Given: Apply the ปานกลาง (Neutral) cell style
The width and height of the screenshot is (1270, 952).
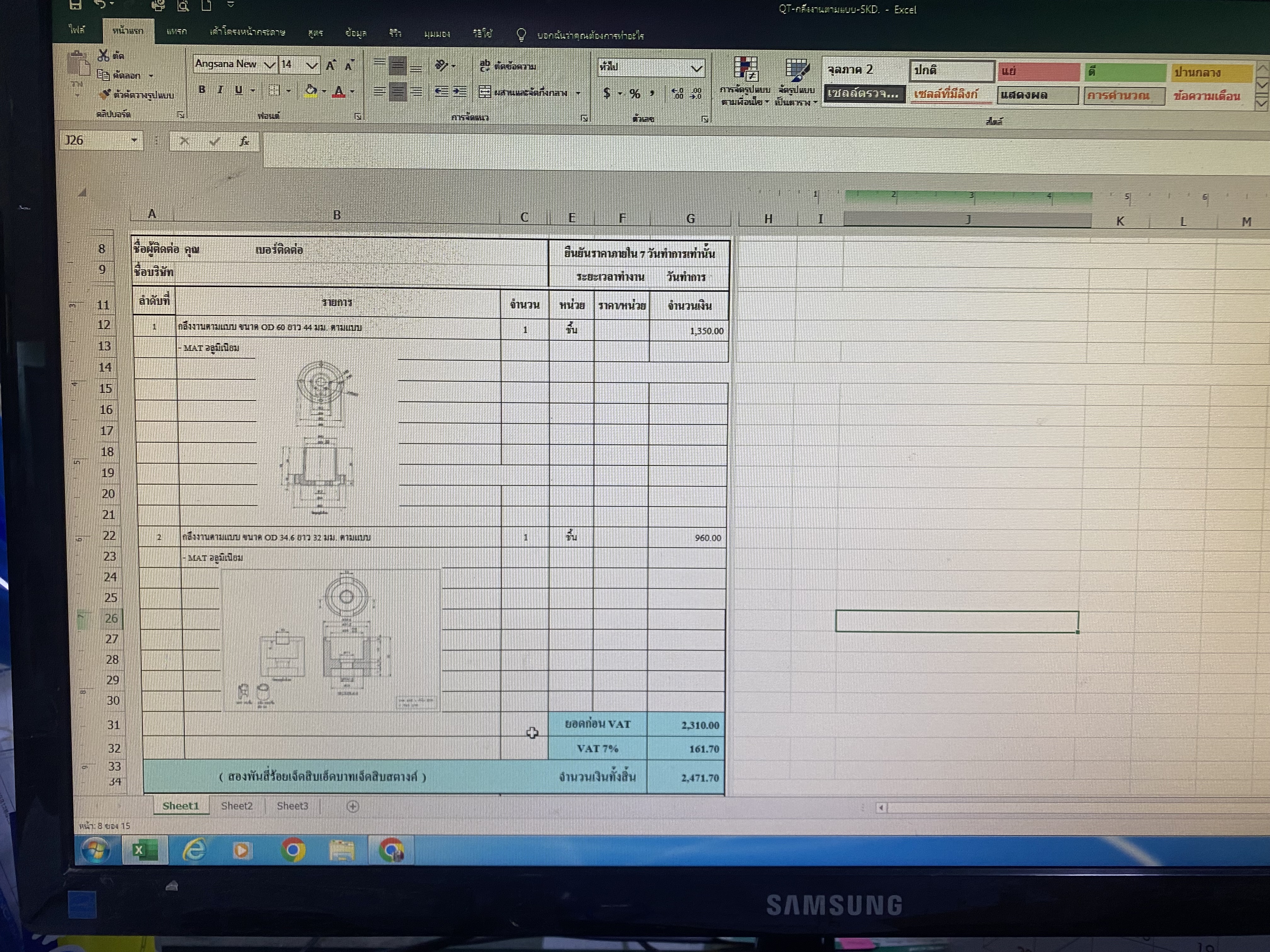Looking at the screenshot, I should point(1211,73).
